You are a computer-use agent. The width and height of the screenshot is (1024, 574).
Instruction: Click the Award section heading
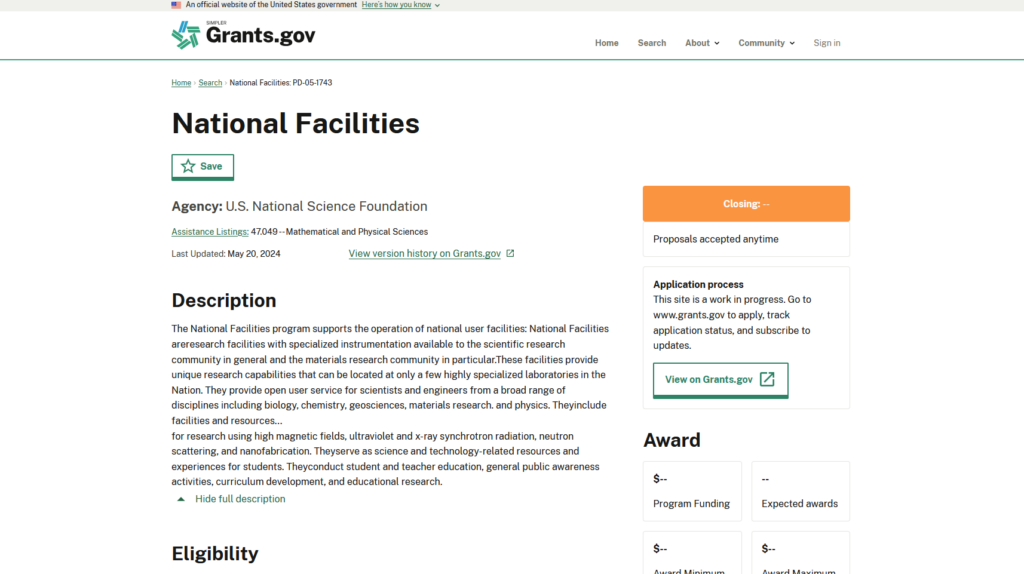672,440
